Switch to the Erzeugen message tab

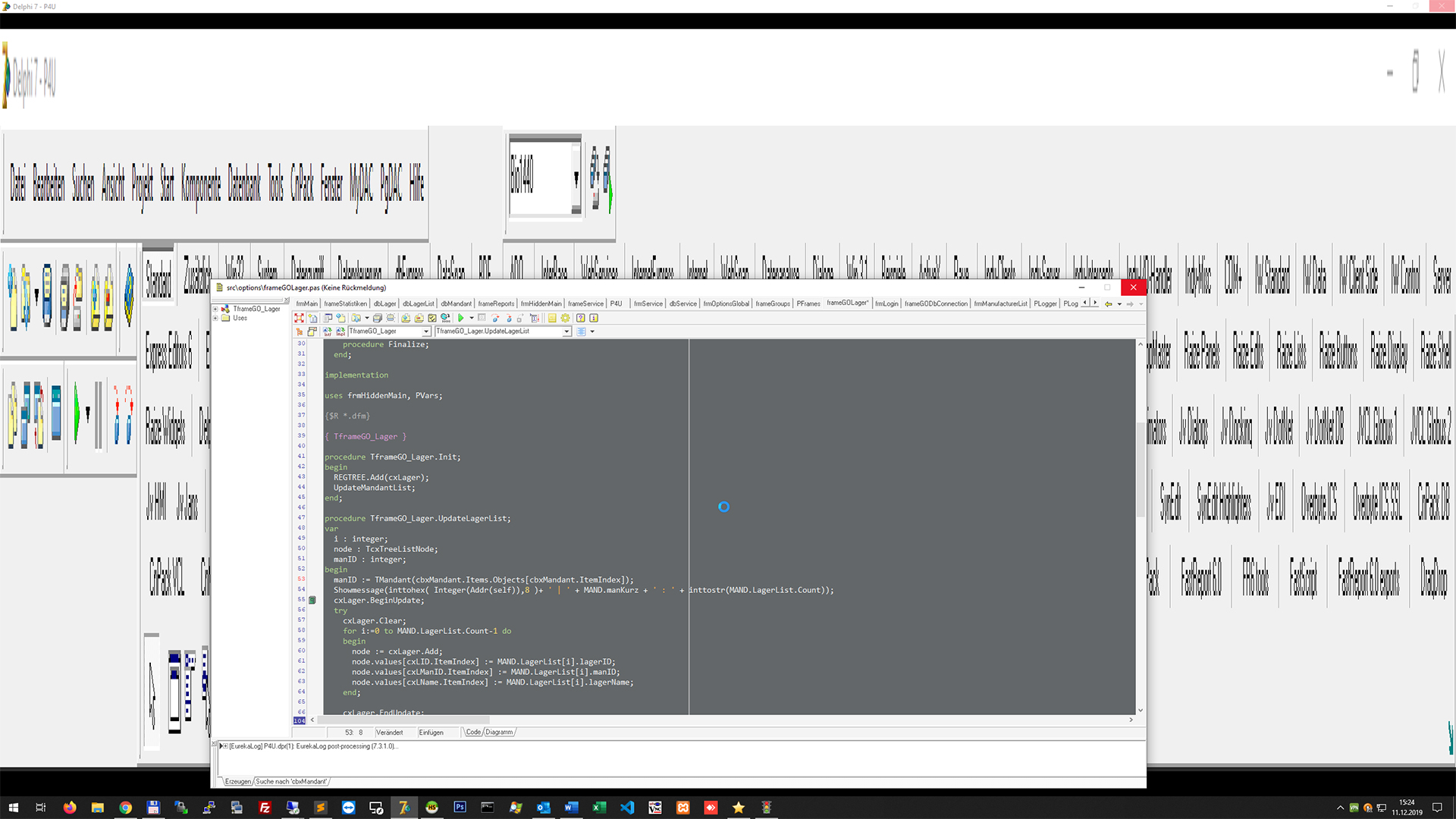(238, 781)
